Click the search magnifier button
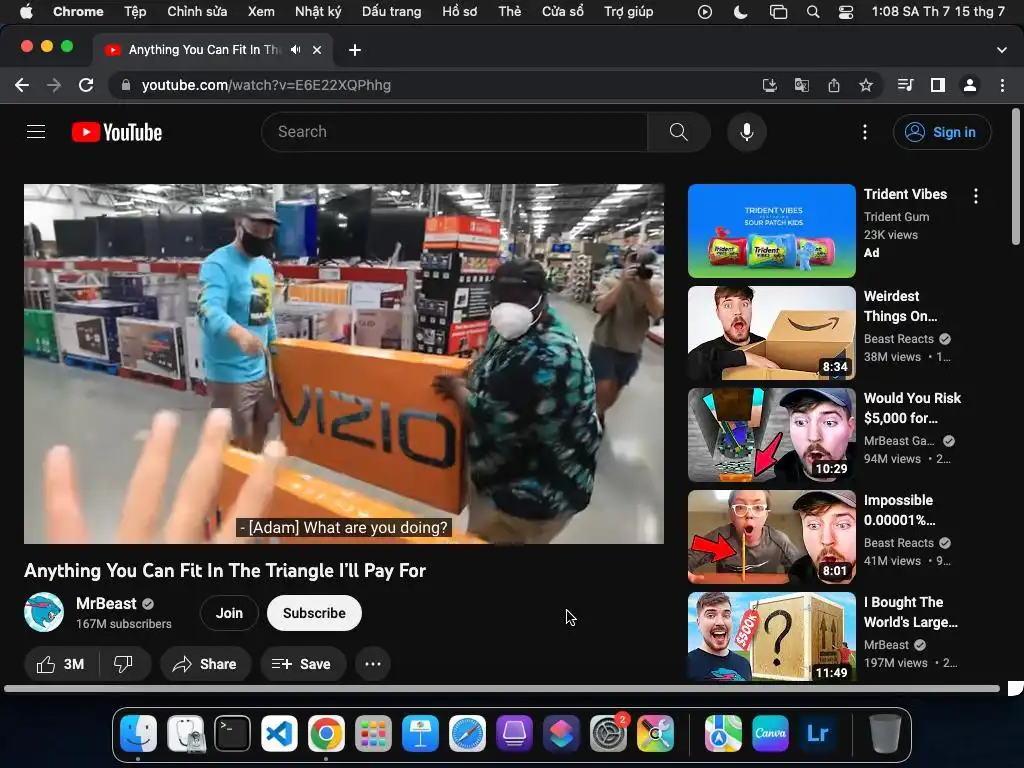The image size is (1024, 768). pyautogui.click(x=679, y=132)
